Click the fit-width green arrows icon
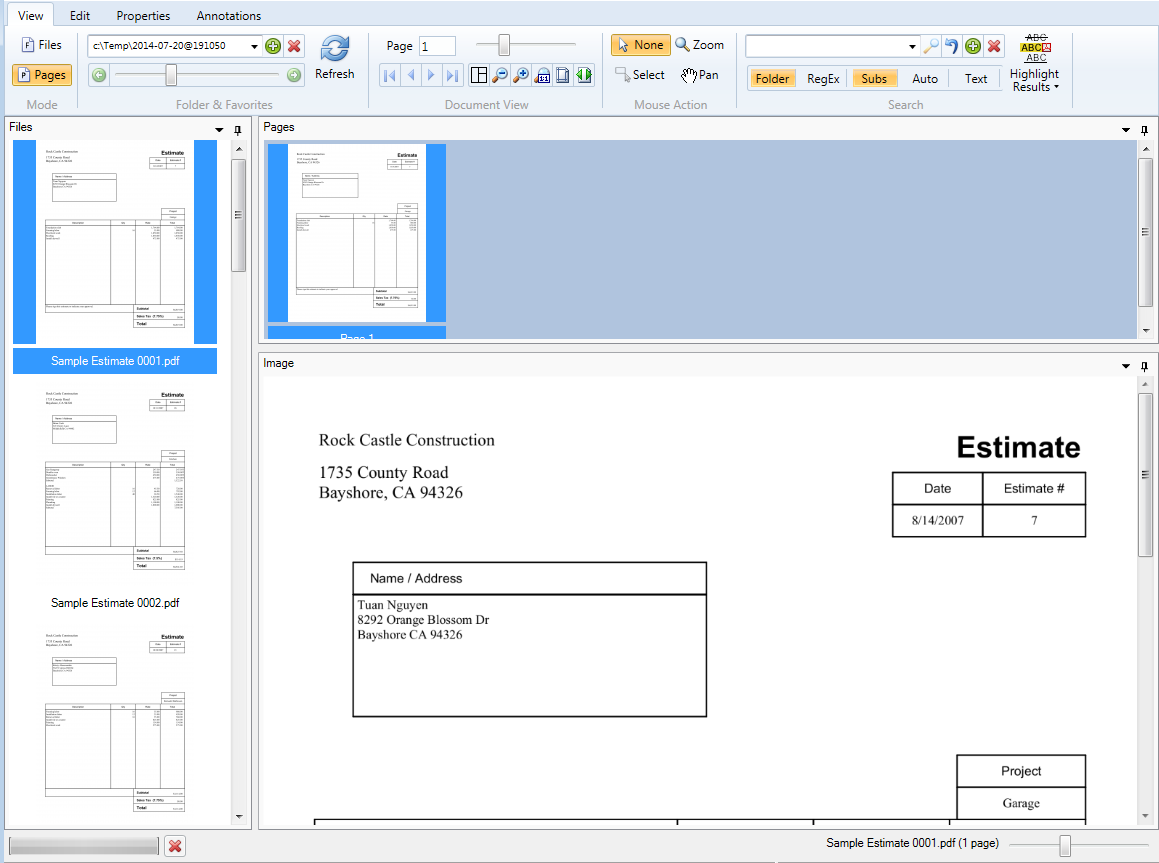1159x863 pixels. click(x=584, y=75)
